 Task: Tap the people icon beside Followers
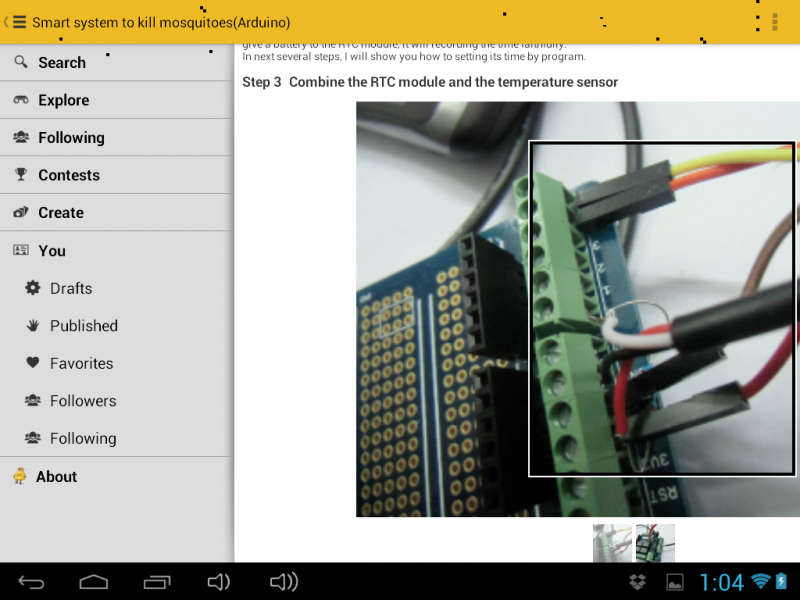(x=33, y=401)
